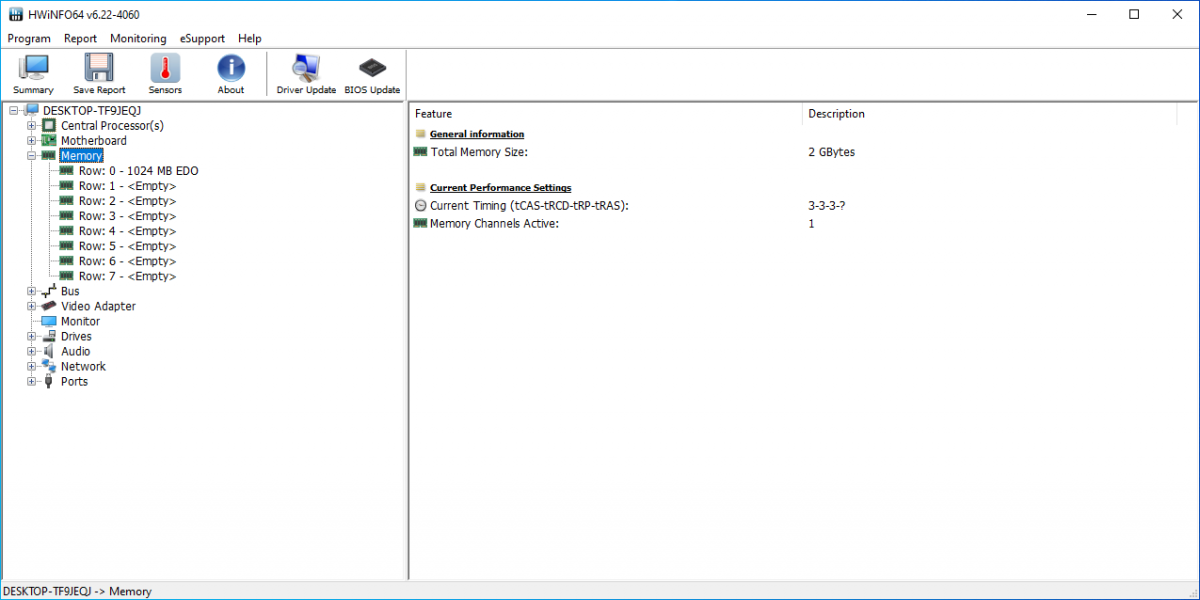This screenshot has width=1200, height=600.
Task: Expand the Drives tree node
Action: [32, 336]
